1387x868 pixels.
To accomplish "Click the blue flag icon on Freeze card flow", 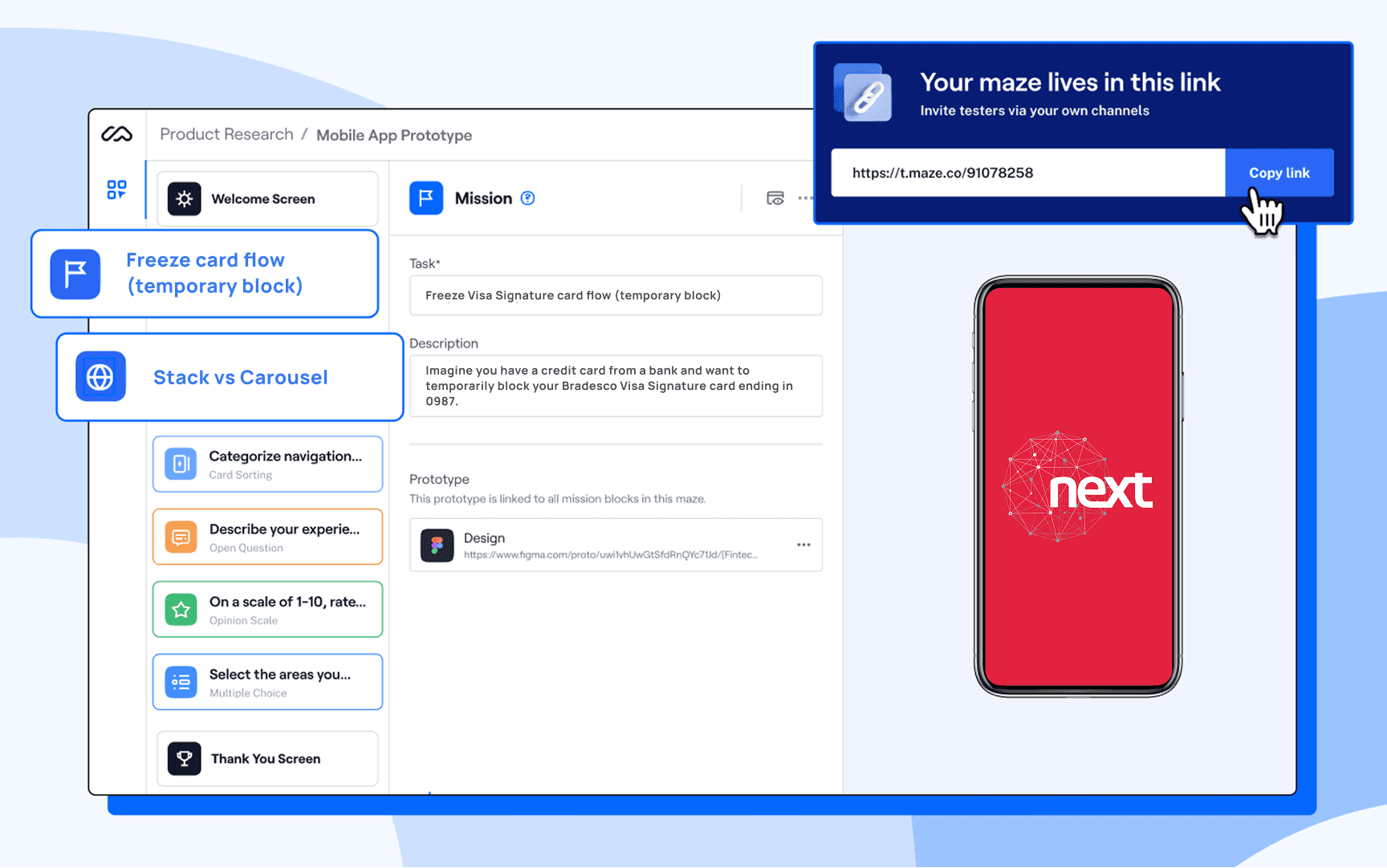I will 75,274.
